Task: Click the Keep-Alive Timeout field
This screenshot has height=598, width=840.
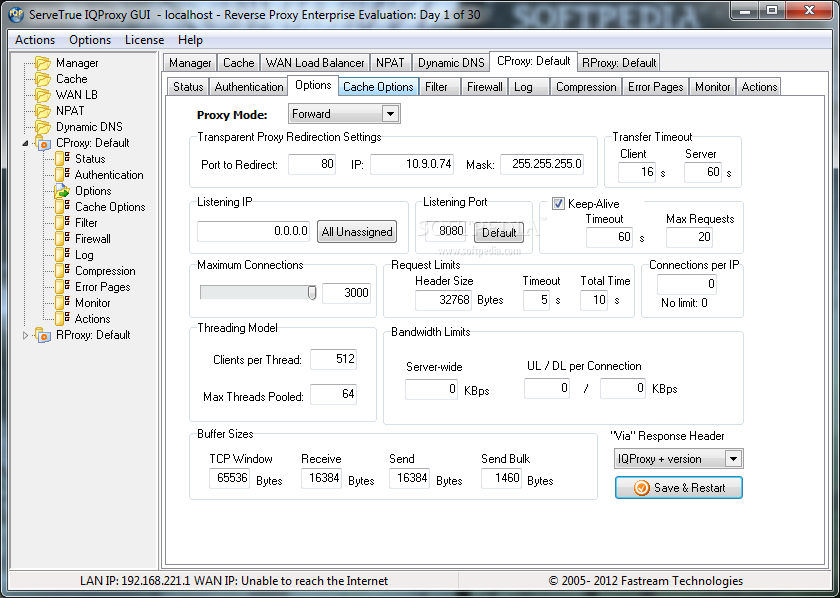Action: pyautogui.click(x=610, y=237)
